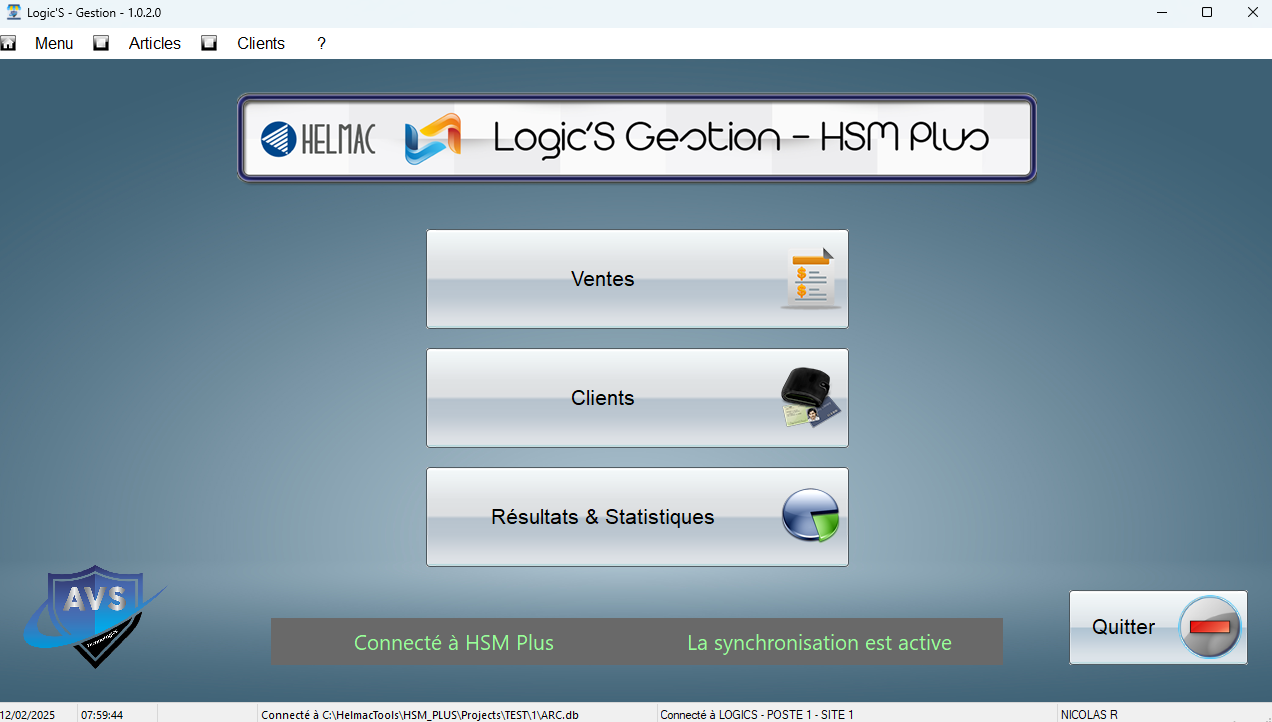Image resolution: width=1272 pixels, height=722 pixels.
Task: Open the Articles menu
Action: [x=155, y=43]
